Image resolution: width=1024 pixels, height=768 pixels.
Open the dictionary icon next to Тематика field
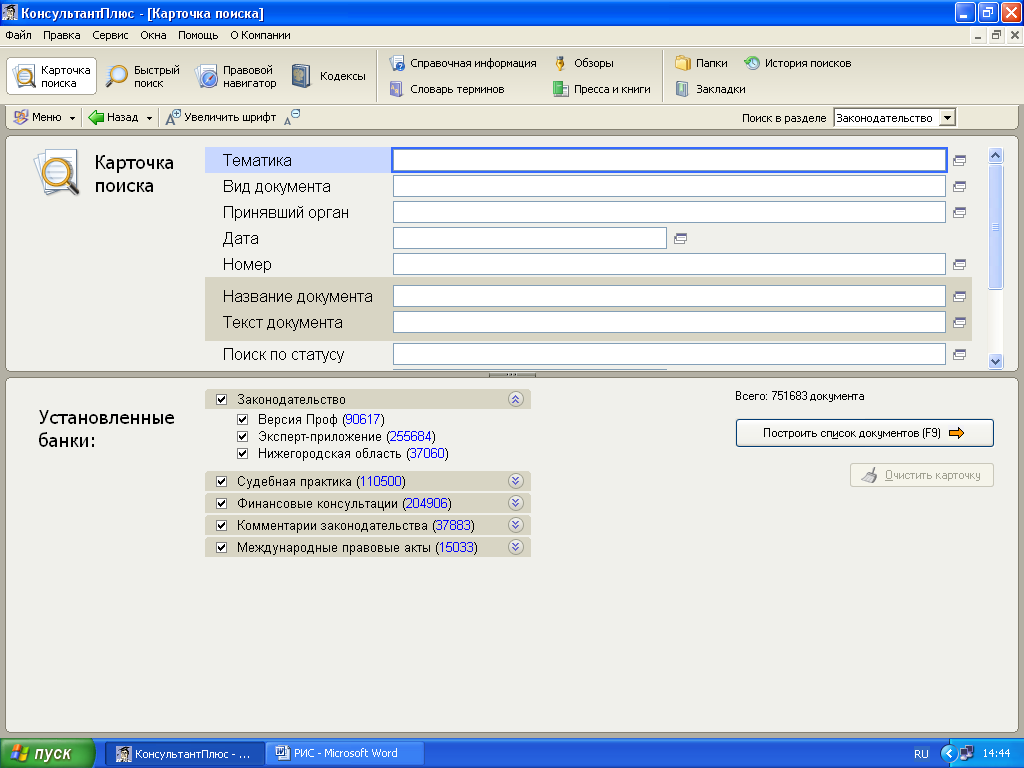959,160
